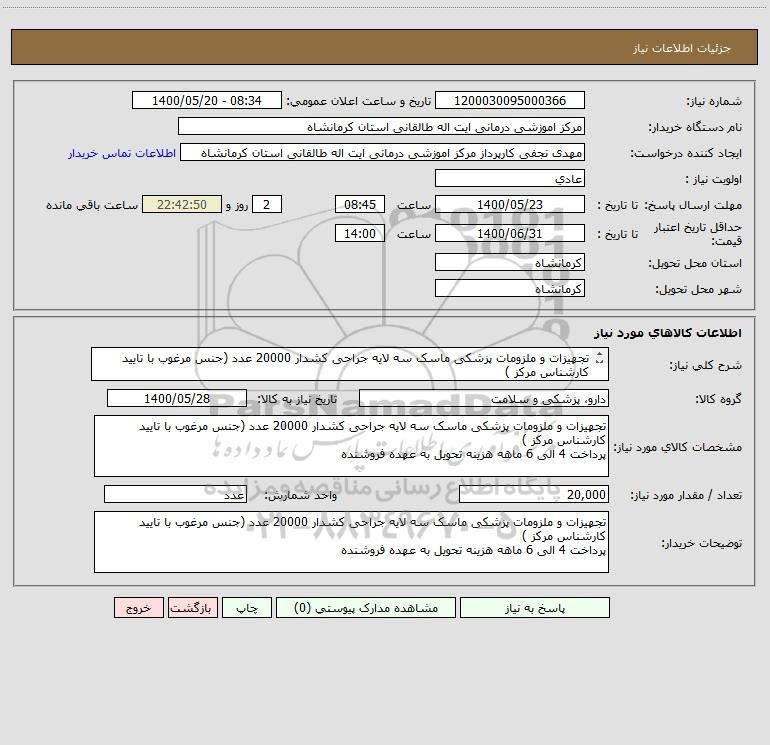Screen dimensions: 770x745
Task: Click the اولویت نیاز field showing عادي
Action: point(510,178)
